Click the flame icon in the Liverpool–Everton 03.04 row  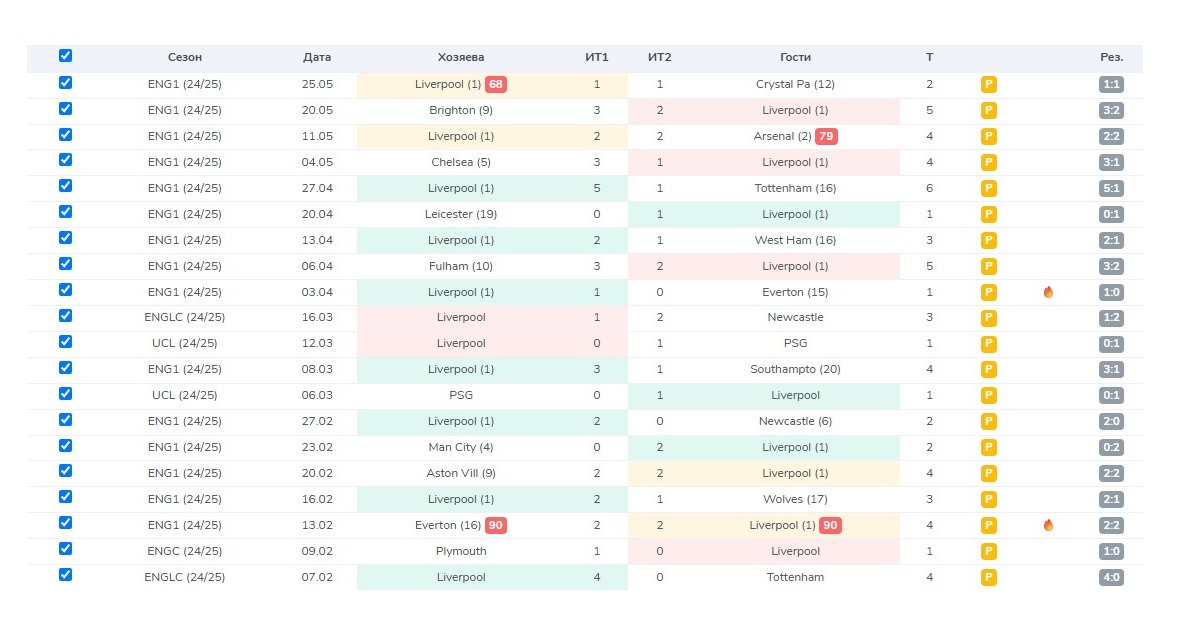coord(1048,293)
